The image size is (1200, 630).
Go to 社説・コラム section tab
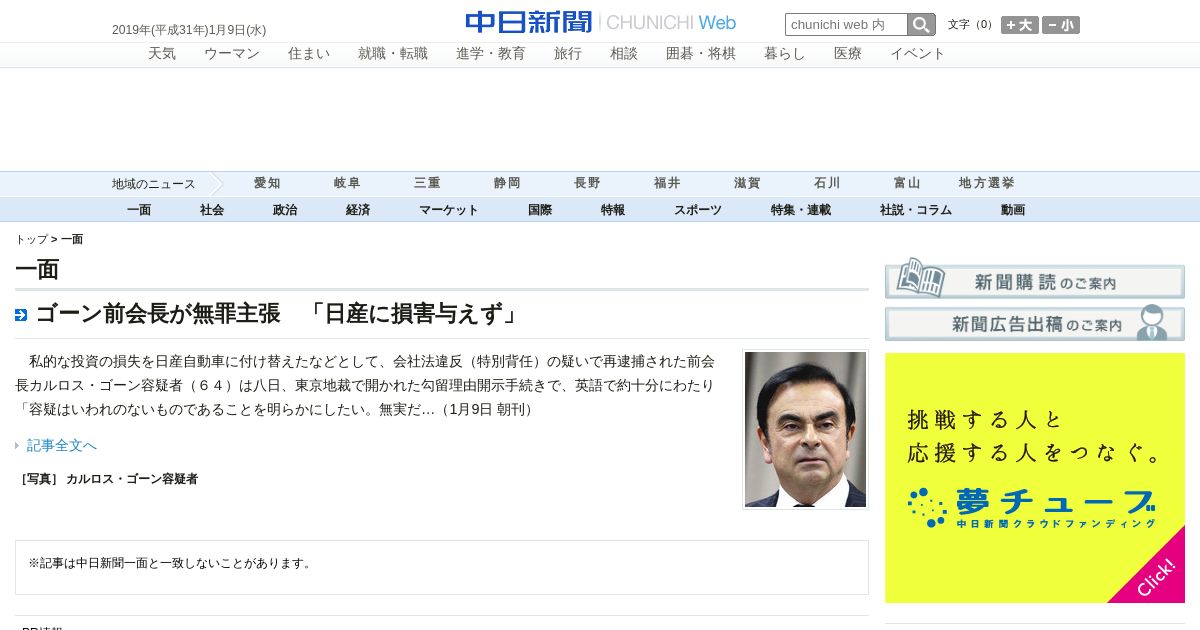coord(916,210)
